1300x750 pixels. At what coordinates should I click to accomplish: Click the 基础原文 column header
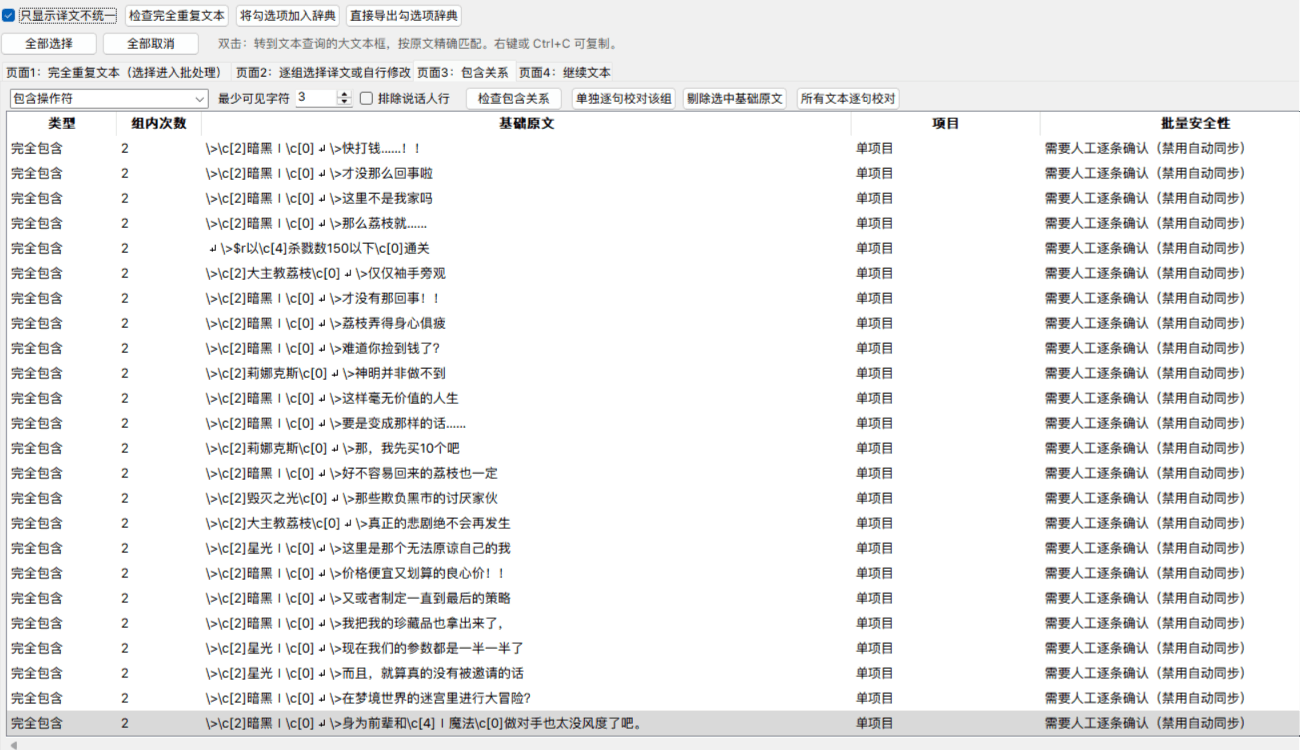click(526, 124)
